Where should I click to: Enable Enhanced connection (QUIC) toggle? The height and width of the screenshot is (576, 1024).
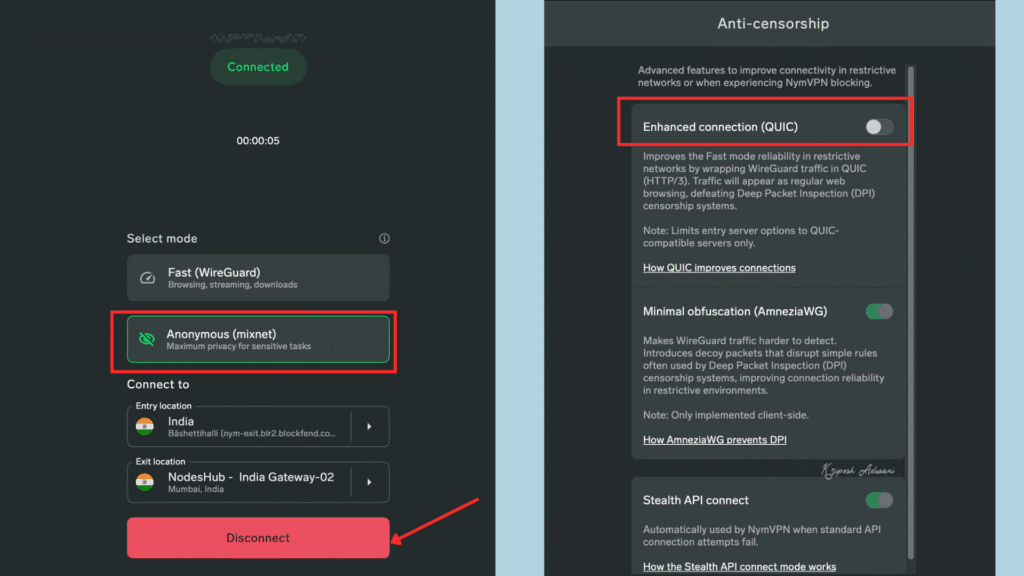point(879,127)
